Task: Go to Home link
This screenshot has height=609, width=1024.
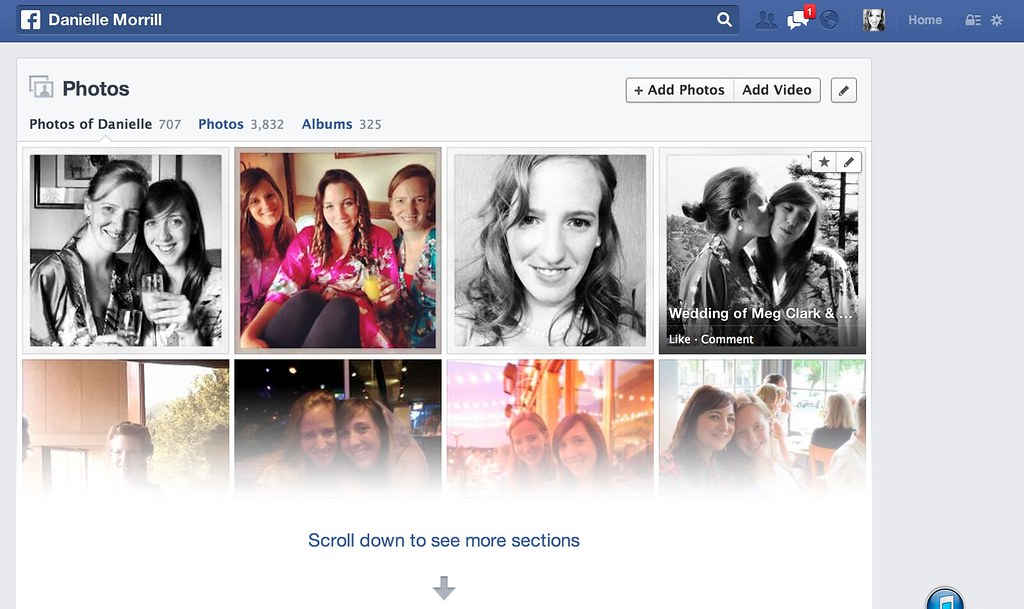Action: [x=925, y=20]
